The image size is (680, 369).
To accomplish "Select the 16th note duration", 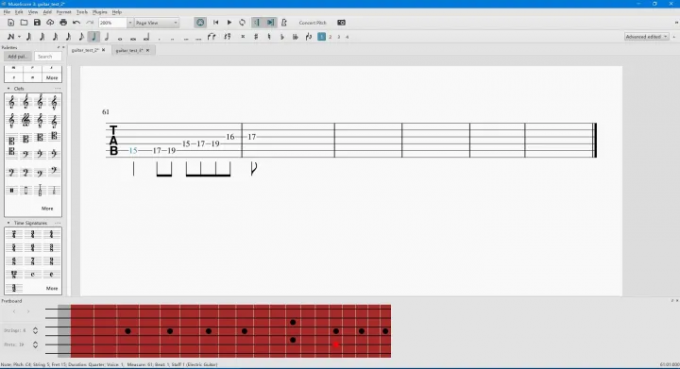I will [x=68, y=37].
